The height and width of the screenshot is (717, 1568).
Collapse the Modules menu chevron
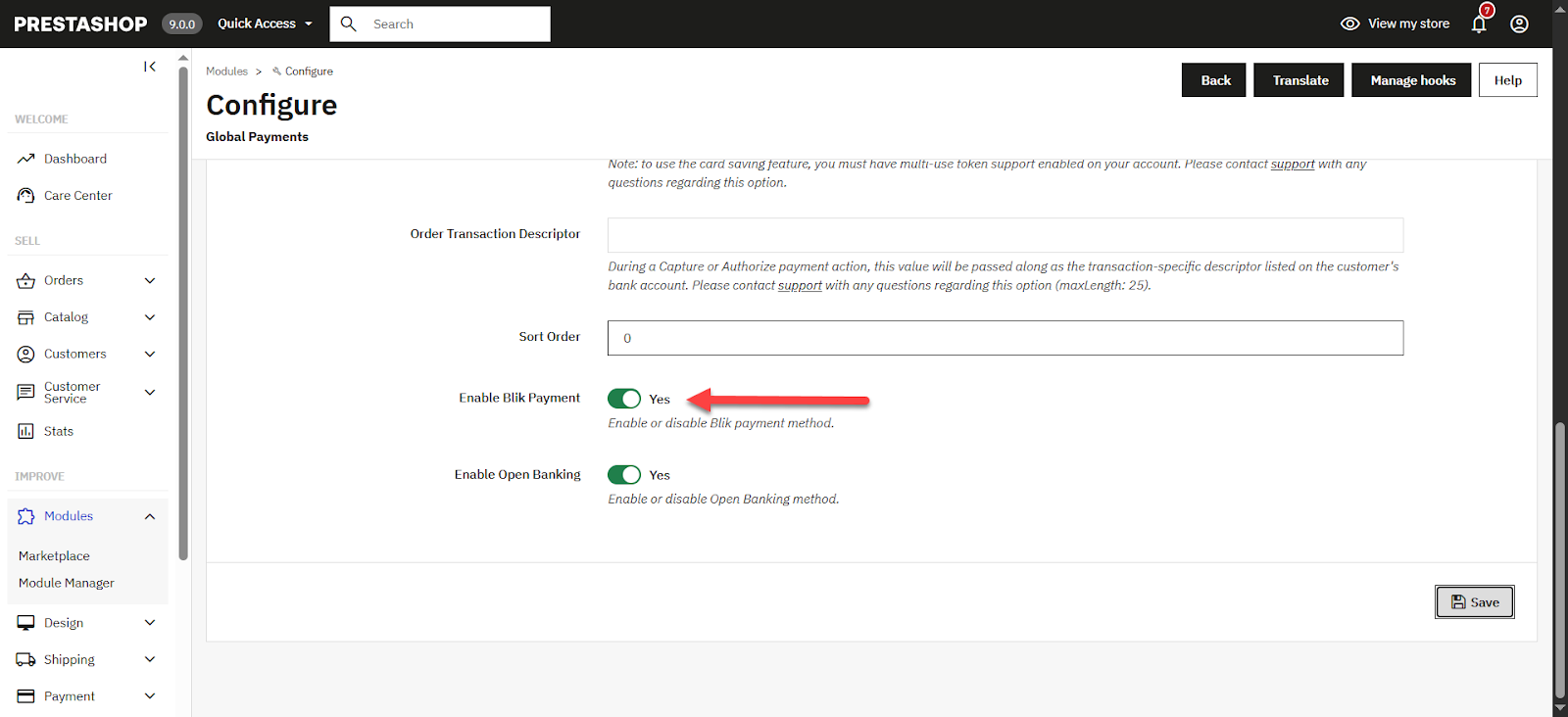150,516
